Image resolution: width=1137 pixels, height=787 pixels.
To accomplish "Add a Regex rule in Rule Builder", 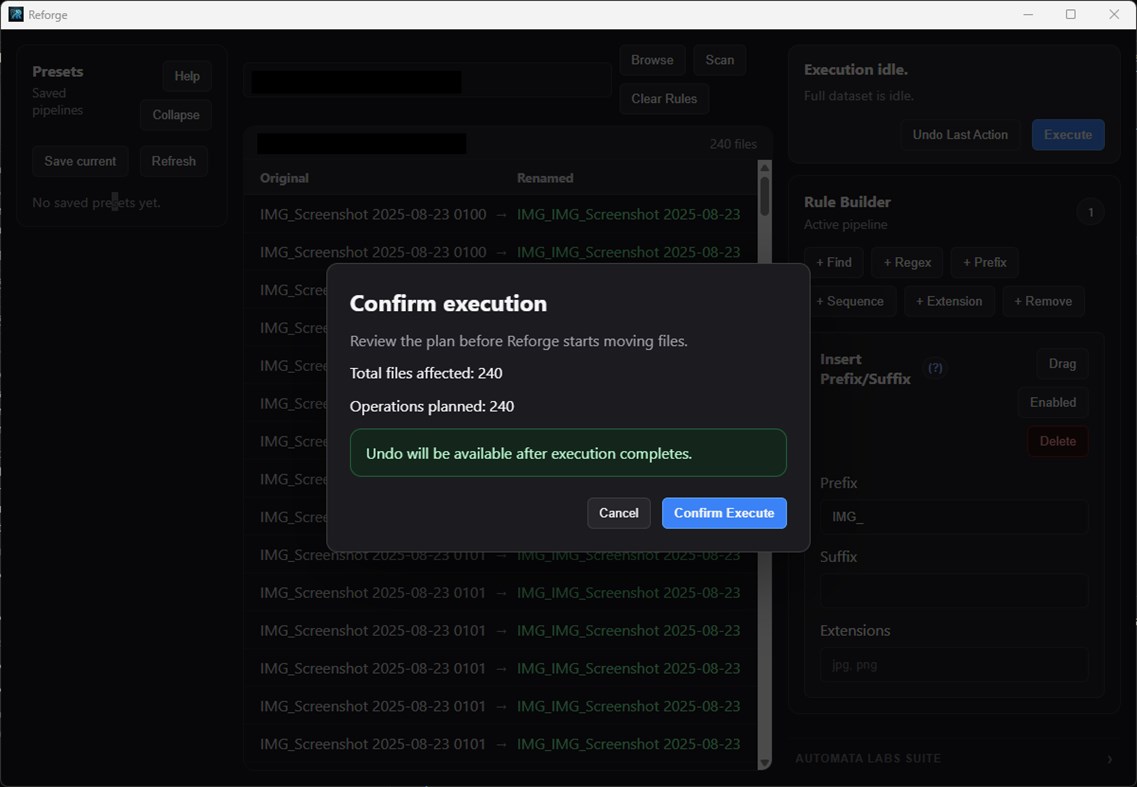I will 906,262.
